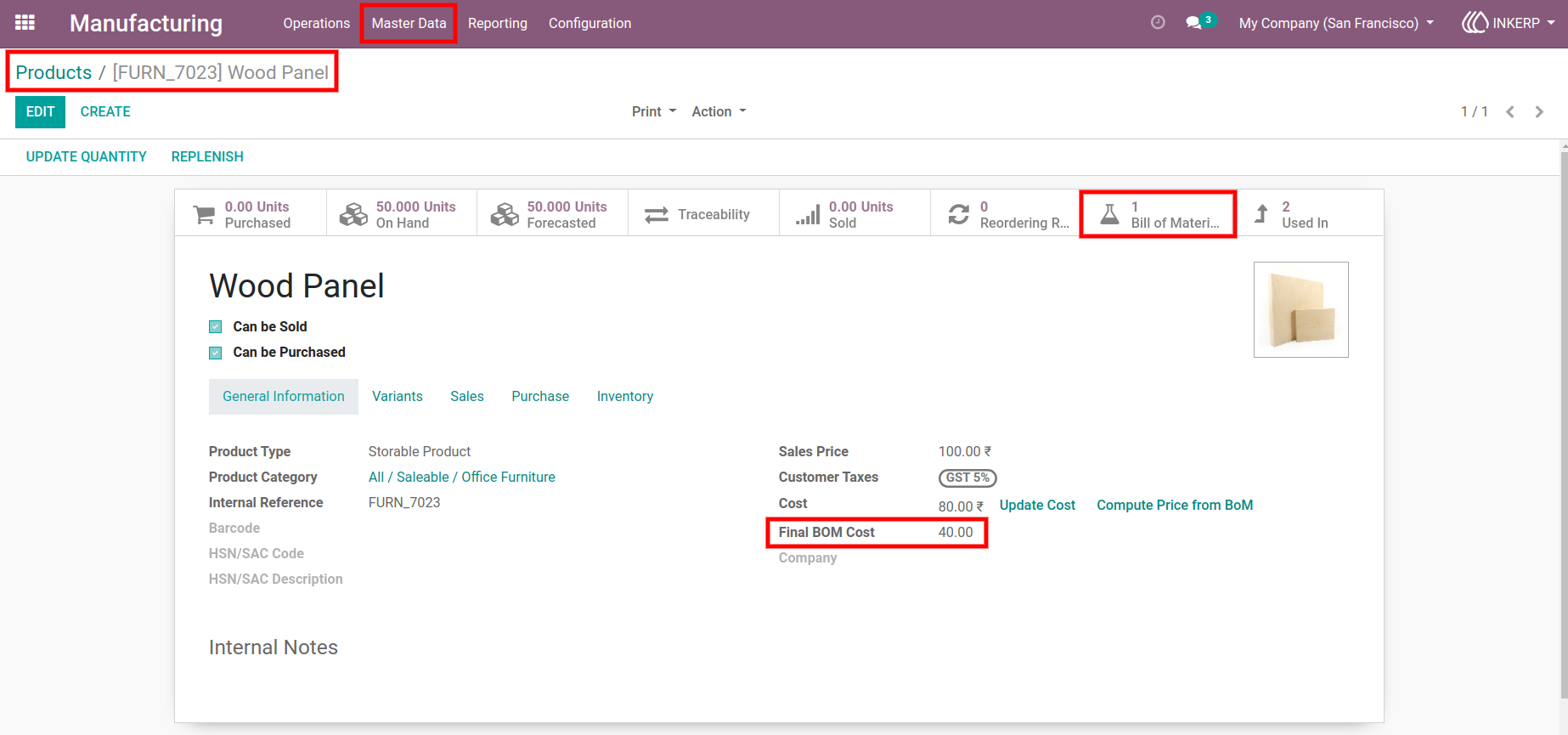Expand the Action dropdown
This screenshot has width=1568, height=735.
719,111
